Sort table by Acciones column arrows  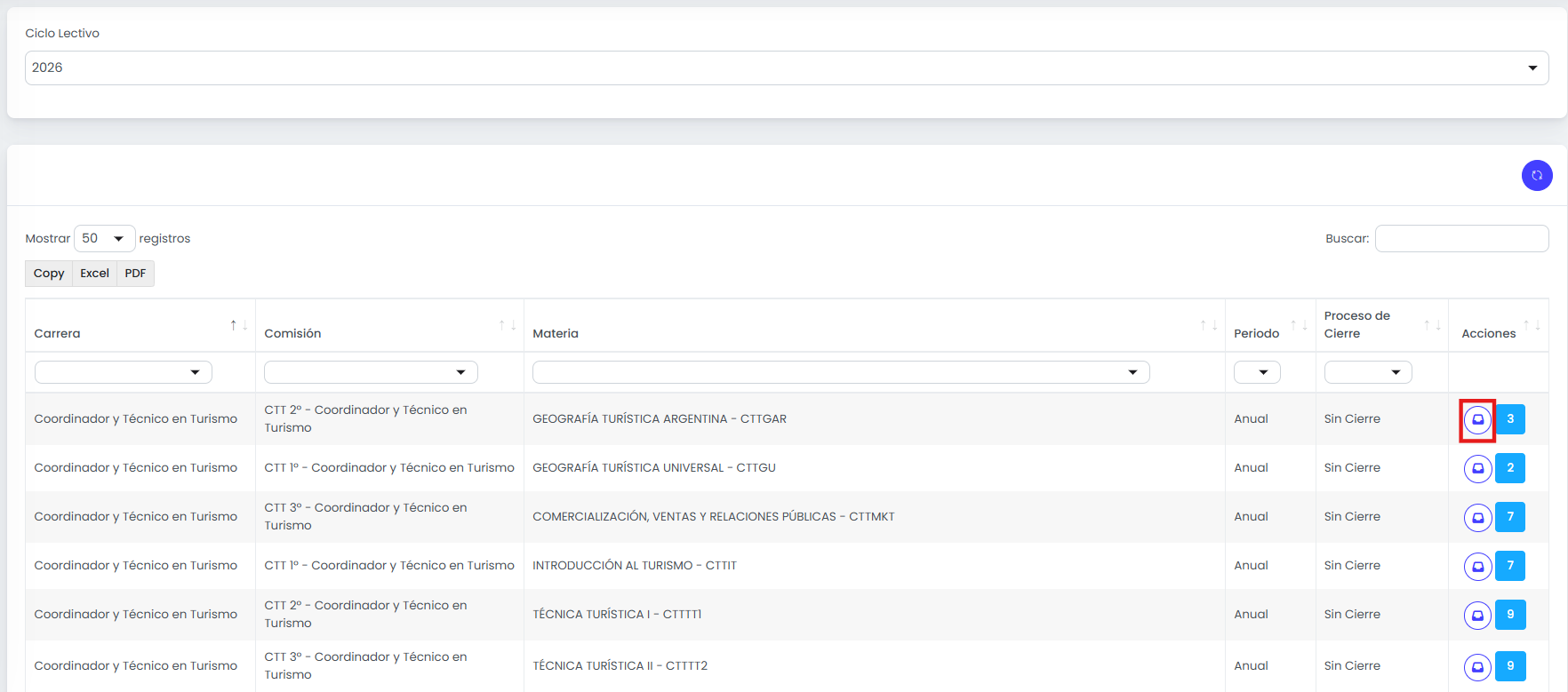pyautogui.click(x=1532, y=325)
